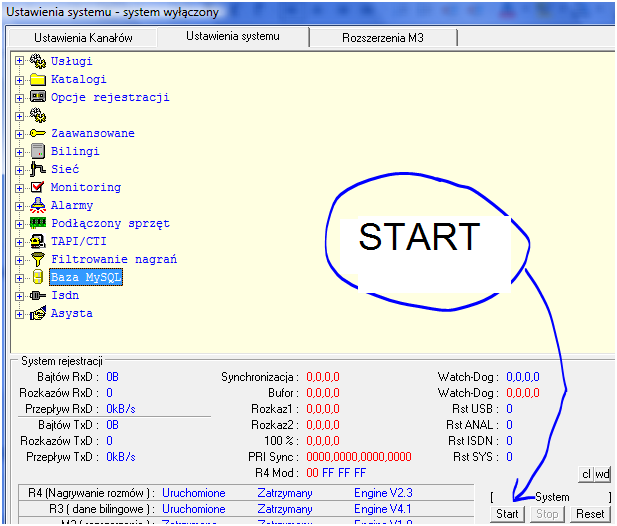Click the Przepływ RxD 0kB/s value
617x526 pixels.
120,409
